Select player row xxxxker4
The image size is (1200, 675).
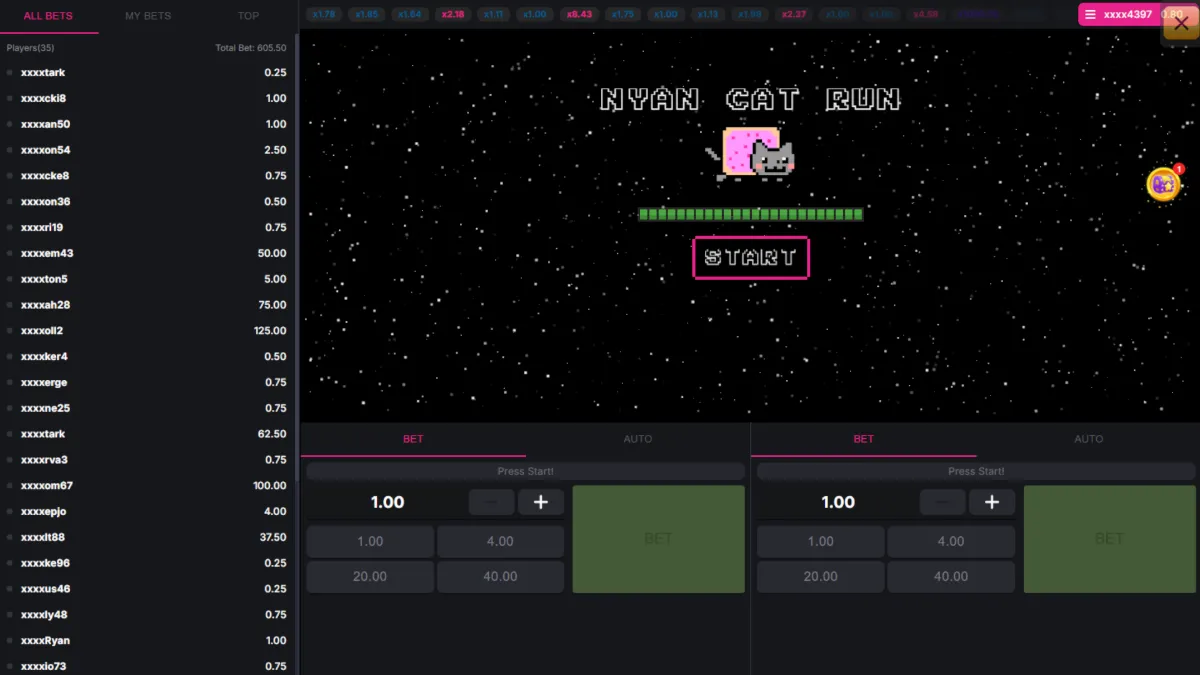[147, 357]
